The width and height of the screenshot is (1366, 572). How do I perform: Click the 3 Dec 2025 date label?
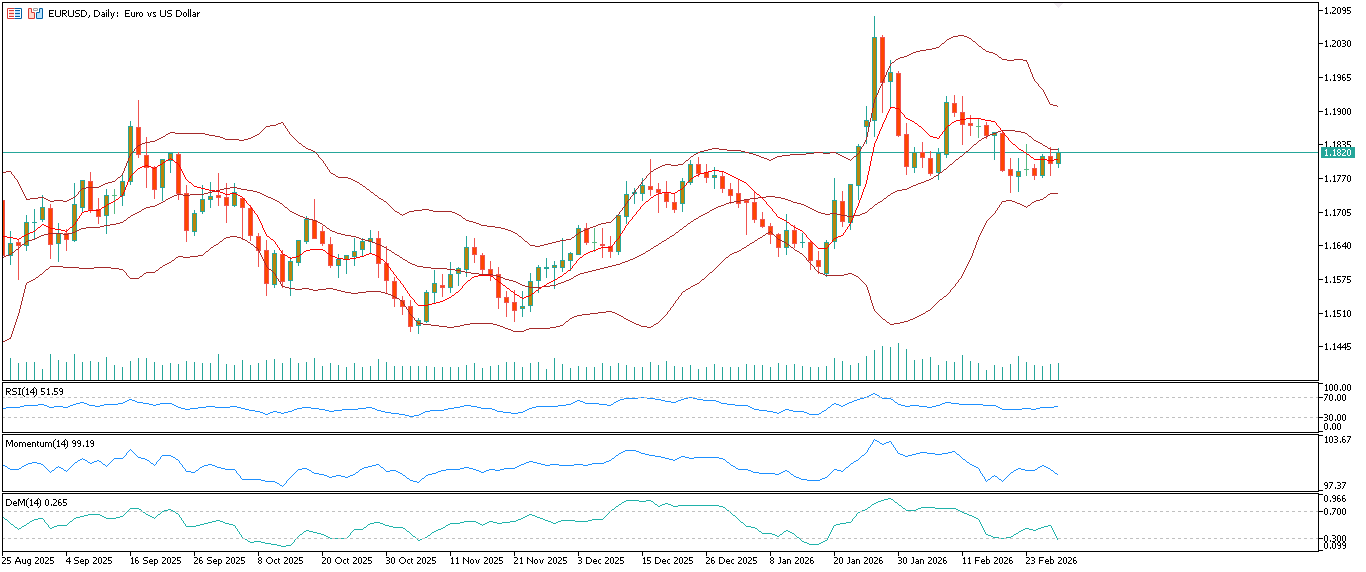(x=602, y=561)
